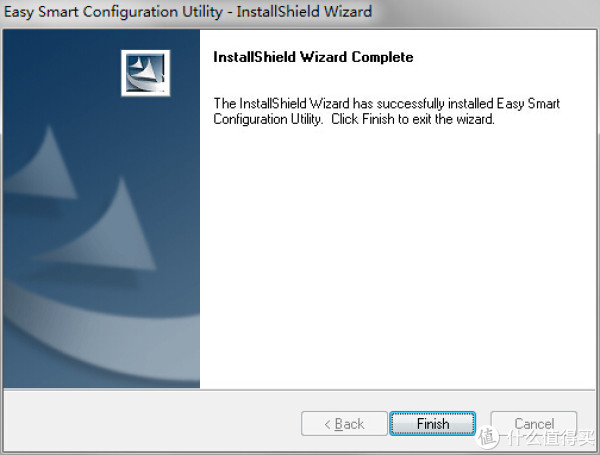Click the gray button panel left of Back
The width and height of the screenshot is (600, 455).
tap(151, 421)
